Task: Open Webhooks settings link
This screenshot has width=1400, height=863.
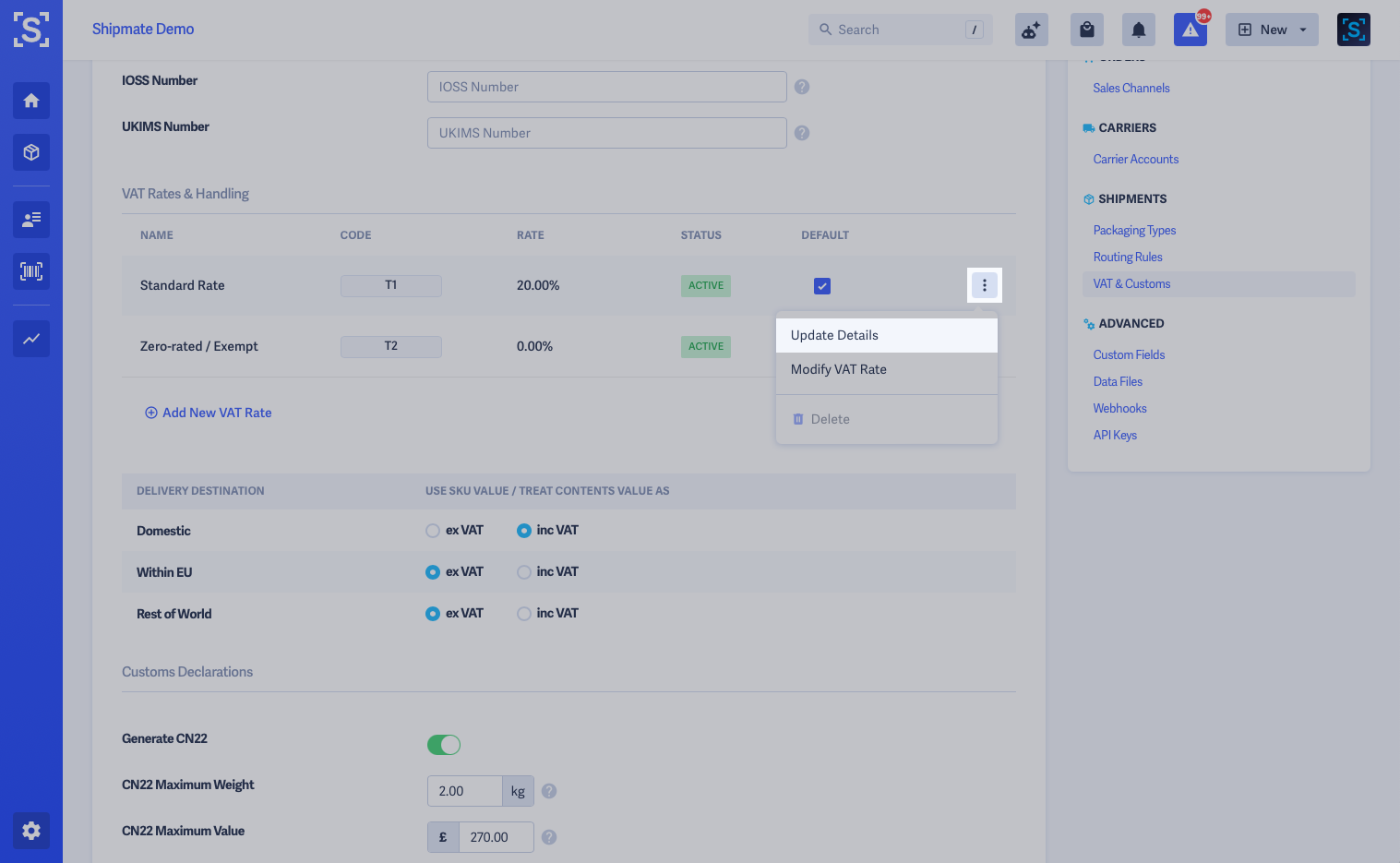Action: click(x=1119, y=408)
